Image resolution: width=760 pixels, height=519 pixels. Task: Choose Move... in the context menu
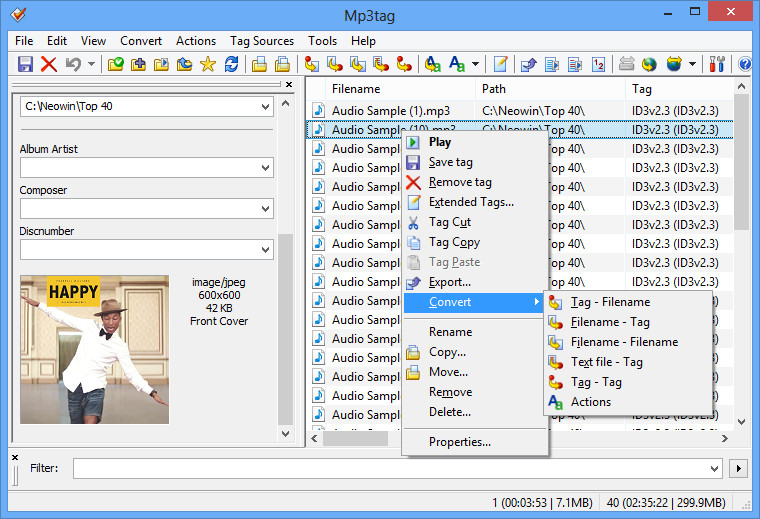point(475,372)
